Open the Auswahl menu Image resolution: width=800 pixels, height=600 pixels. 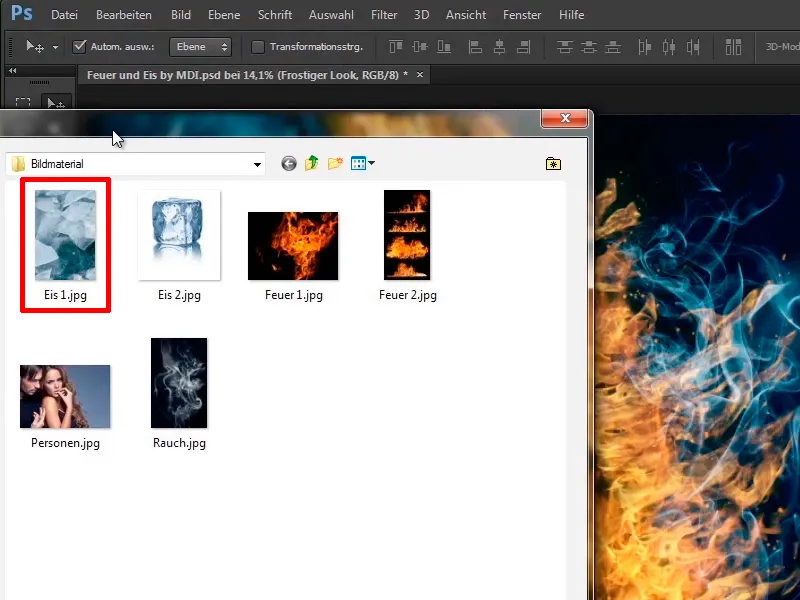[x=331, y=15]
